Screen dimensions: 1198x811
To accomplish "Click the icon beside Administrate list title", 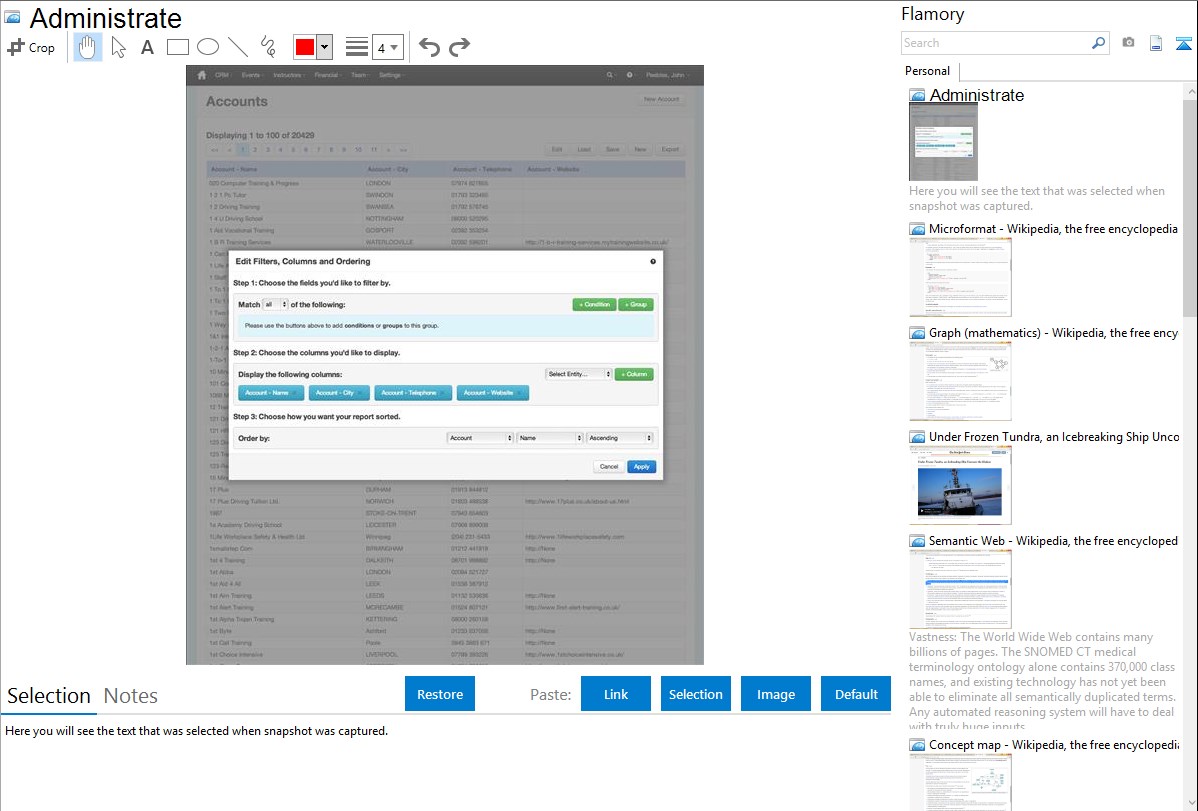I will (x=917, y=96).
